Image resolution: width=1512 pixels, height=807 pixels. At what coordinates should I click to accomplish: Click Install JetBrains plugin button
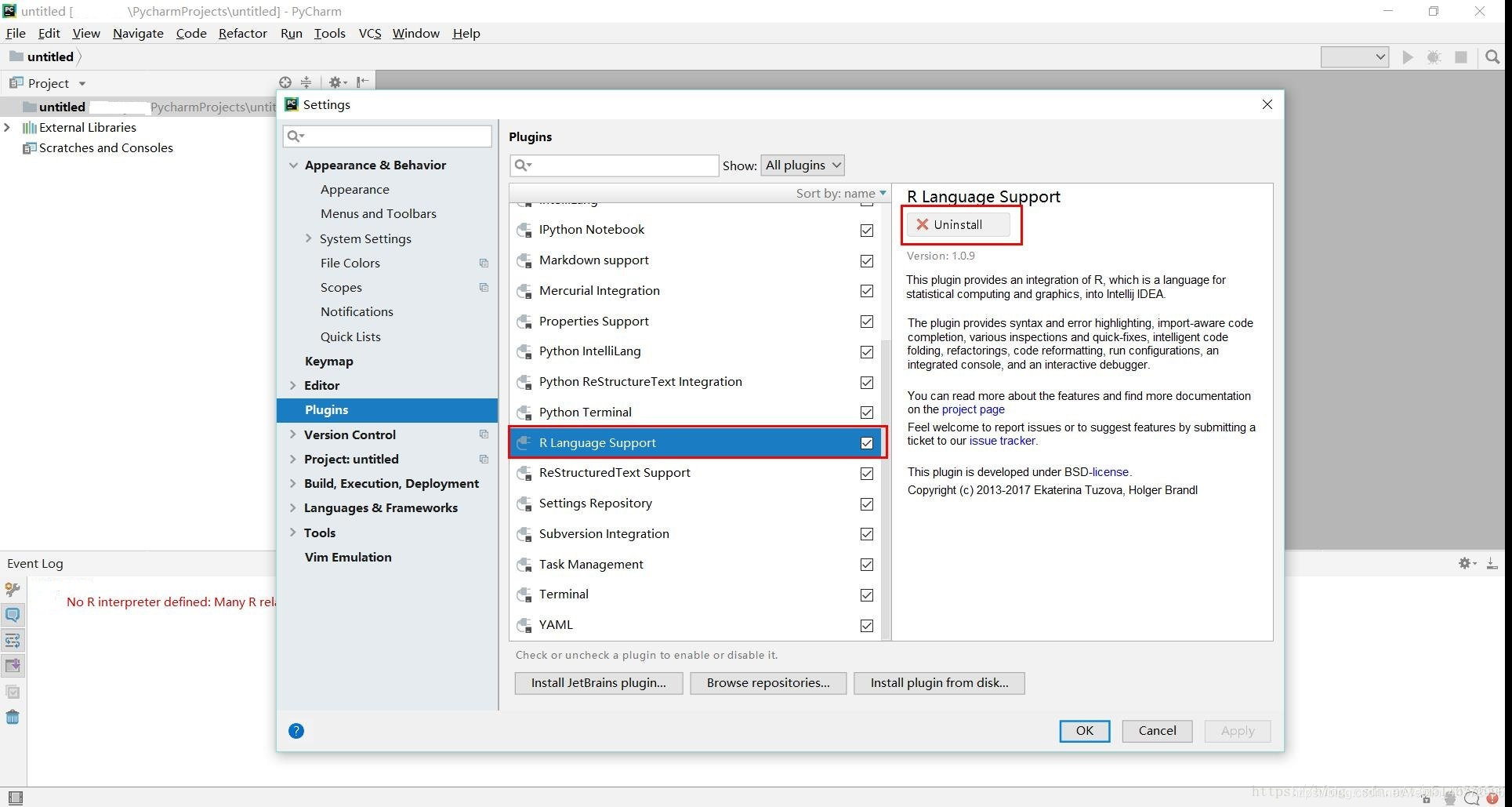pos(599,683)
